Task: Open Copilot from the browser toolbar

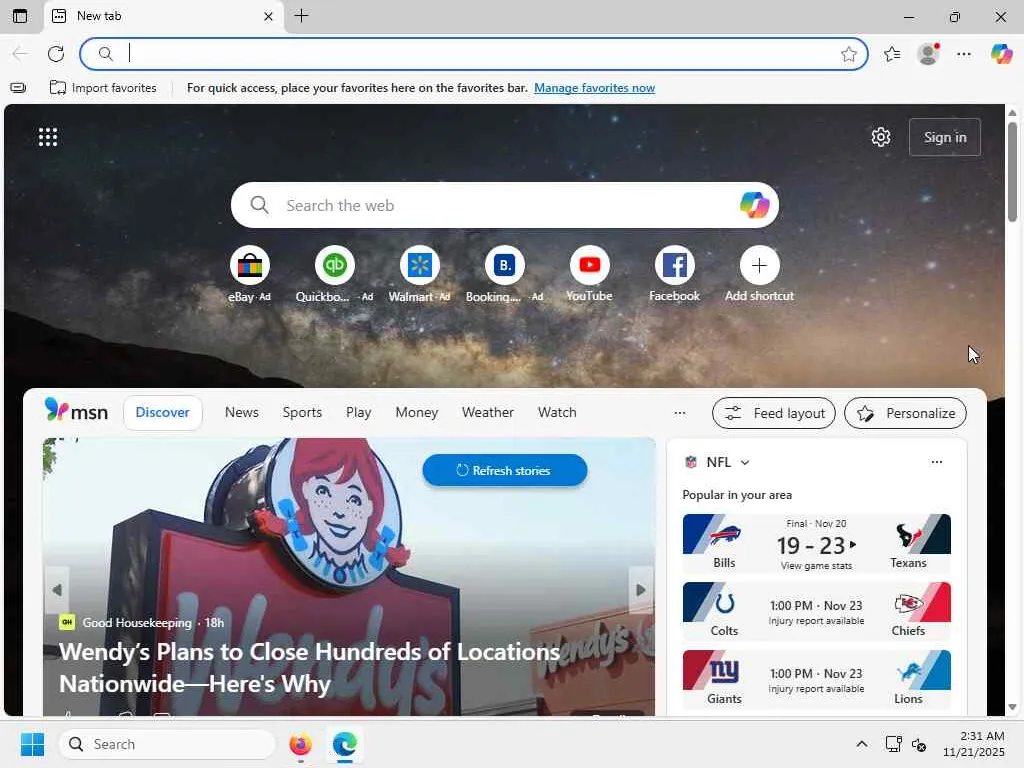Action: coord(1001,54)
